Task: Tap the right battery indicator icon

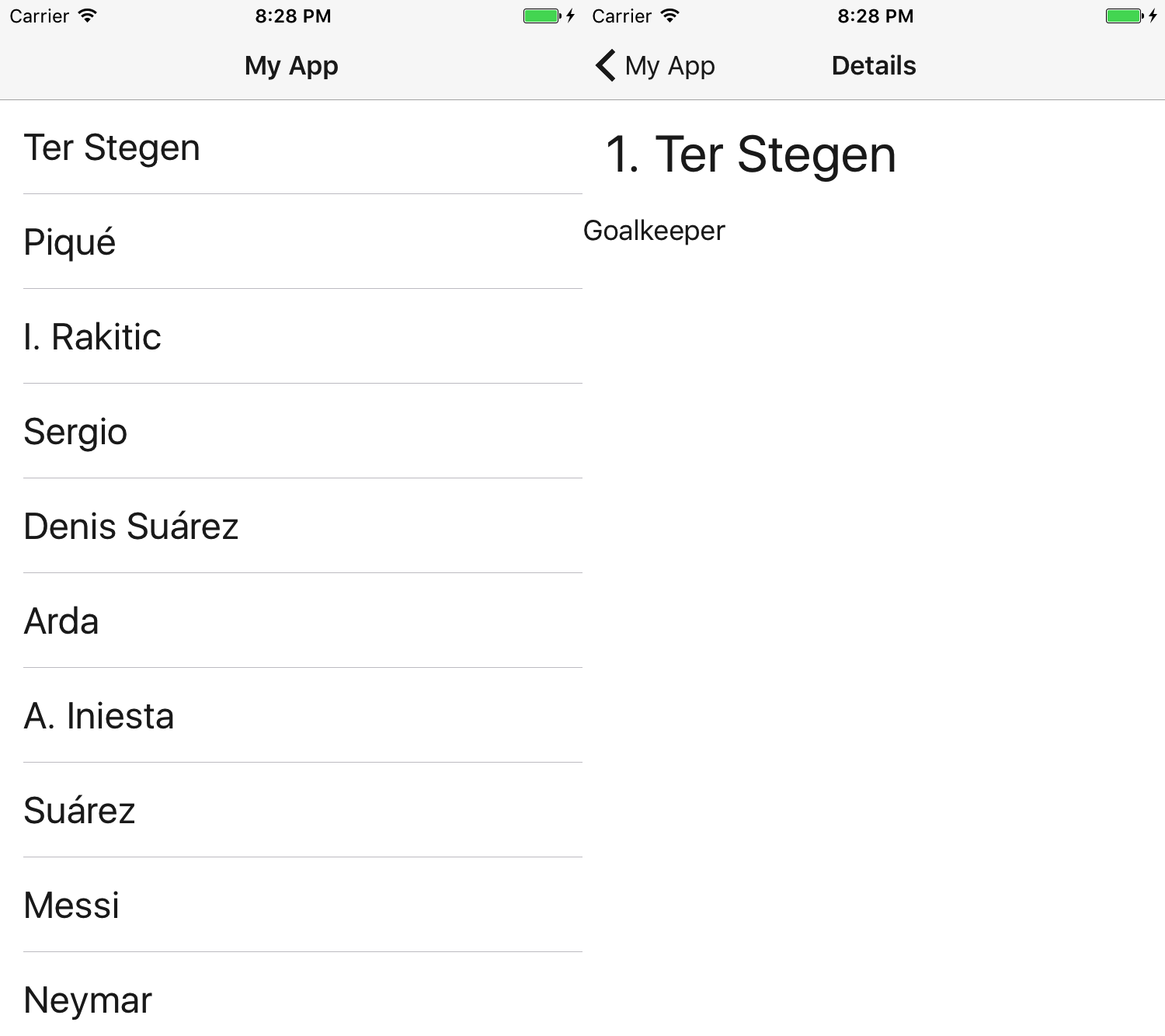Action: pos(1124,16)
